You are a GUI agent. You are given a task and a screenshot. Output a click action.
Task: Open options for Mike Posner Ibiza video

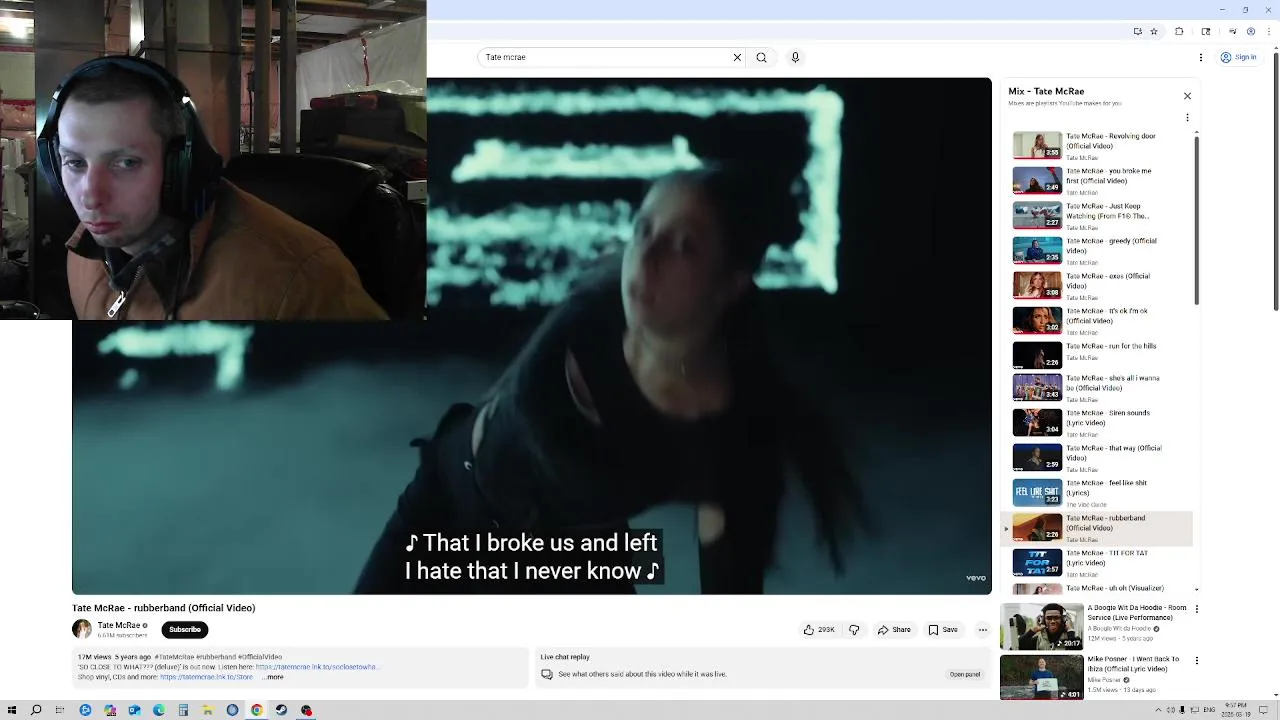(x=1196, y=660)
